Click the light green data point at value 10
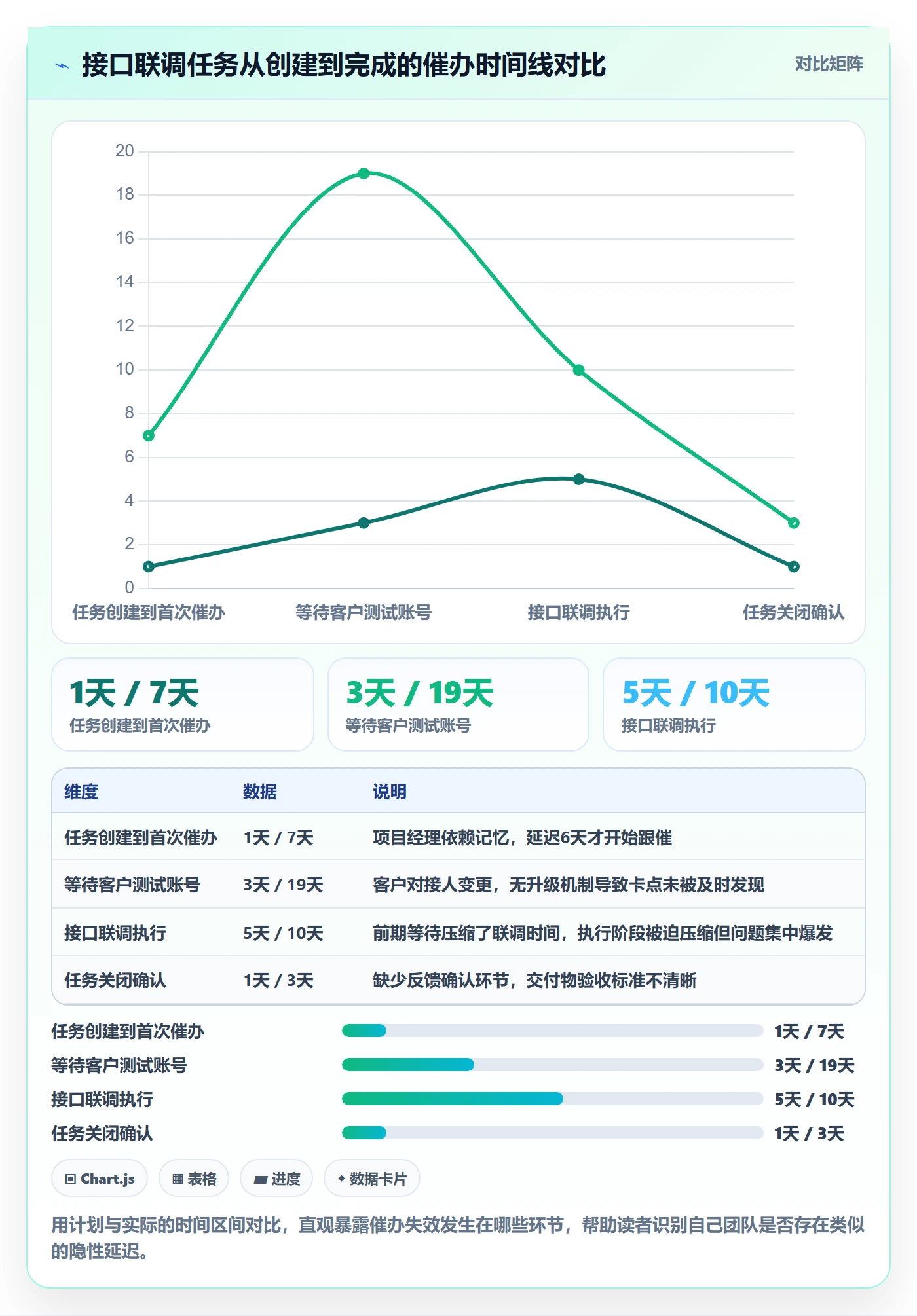Screen dimensions: 917x1316 click(x=578, y=370)
